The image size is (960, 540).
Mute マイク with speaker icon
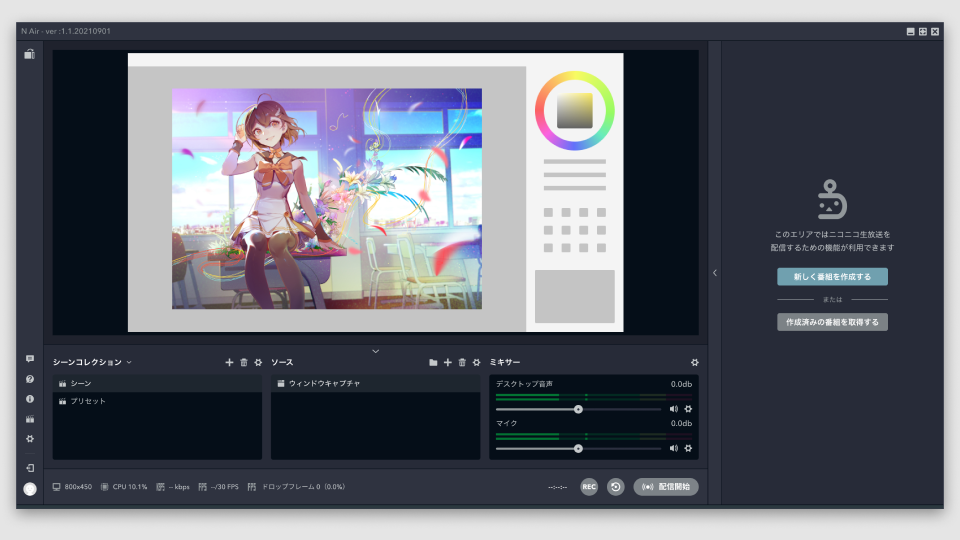(x=673, y=448)
